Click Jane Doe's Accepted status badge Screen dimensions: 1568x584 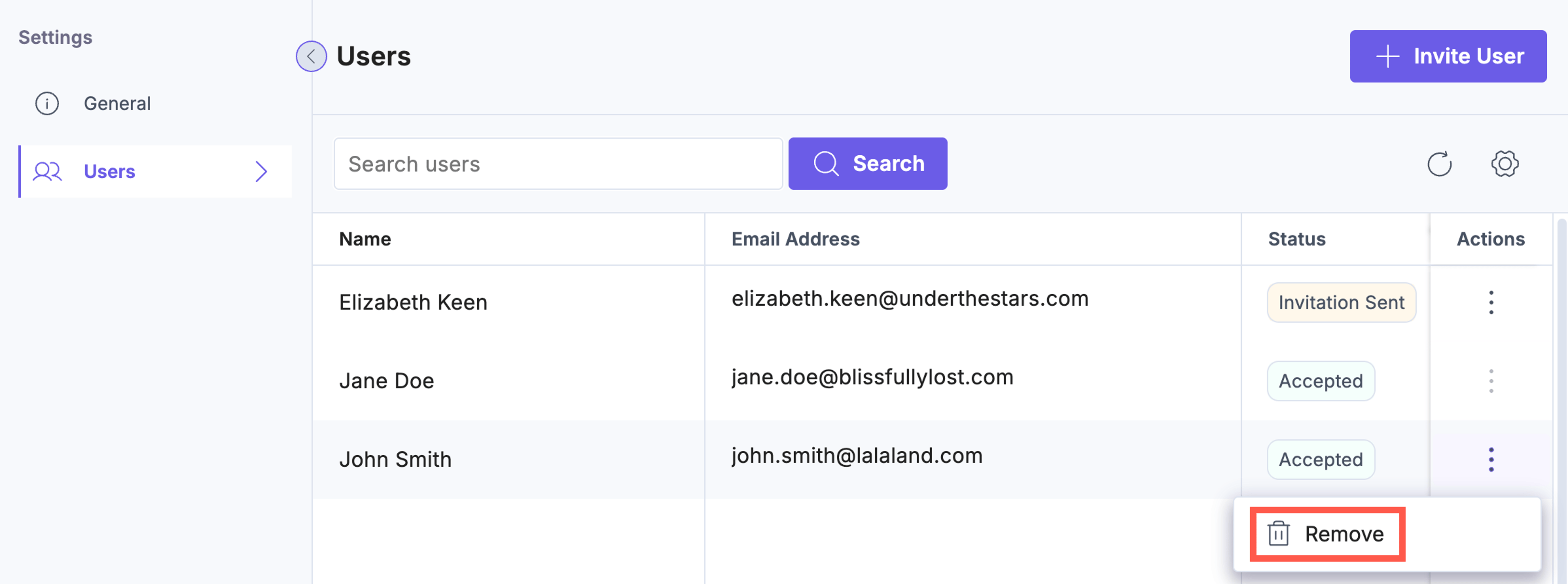click(1321, 381)
